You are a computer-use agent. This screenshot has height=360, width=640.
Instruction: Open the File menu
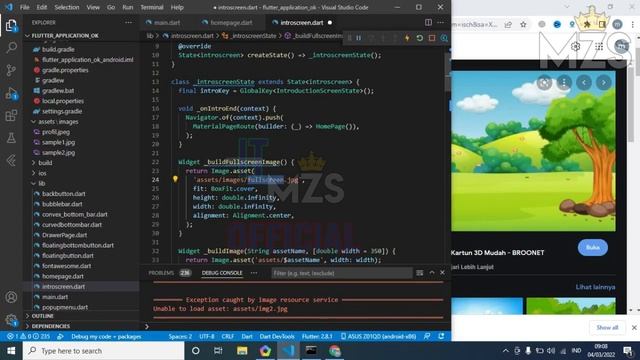(24, 7)
